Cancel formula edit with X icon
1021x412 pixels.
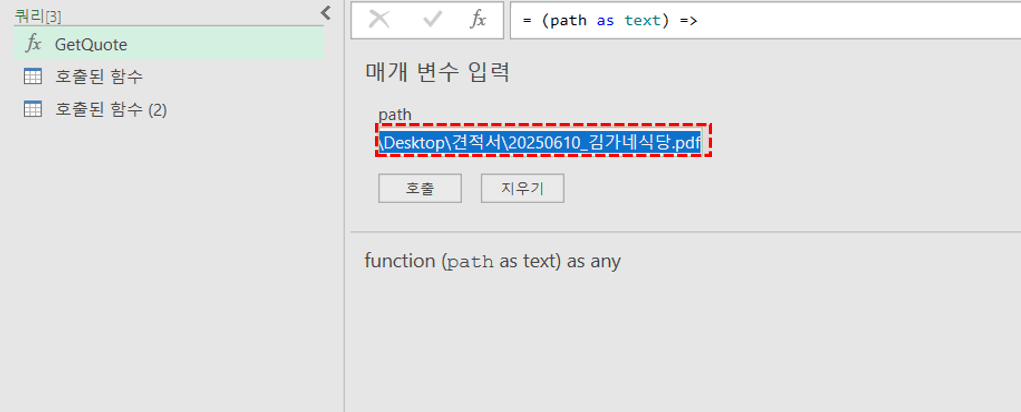pos(379,20)
